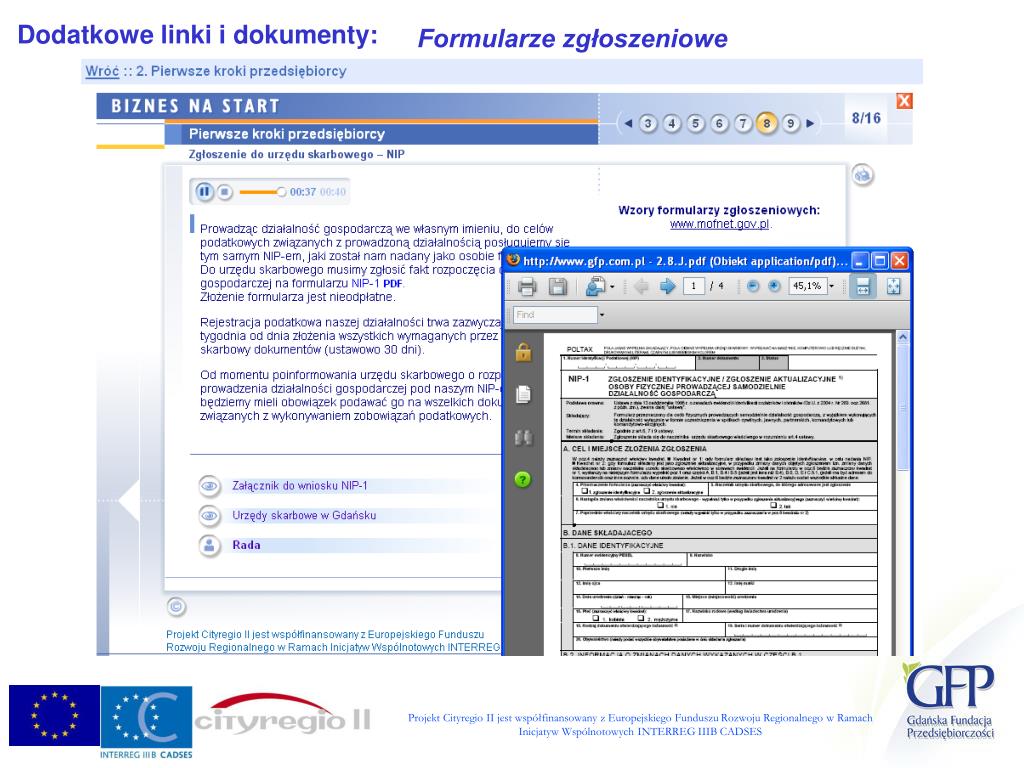Go to previous PDF page arrow
The width and height of the screenshot is (1024, 768).
click(641, 286)
